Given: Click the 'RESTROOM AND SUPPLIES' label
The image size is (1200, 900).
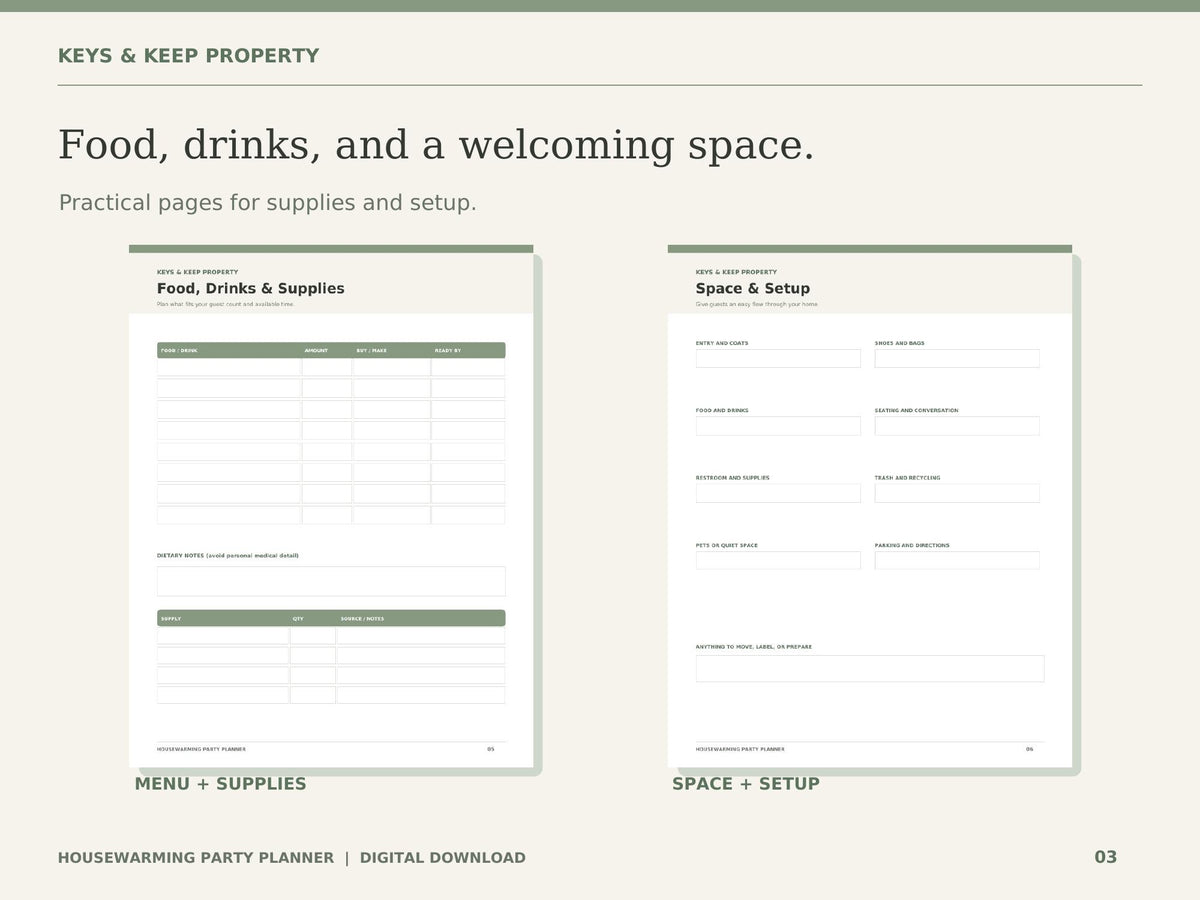Looking at the screenshot, I should (733, 478).
